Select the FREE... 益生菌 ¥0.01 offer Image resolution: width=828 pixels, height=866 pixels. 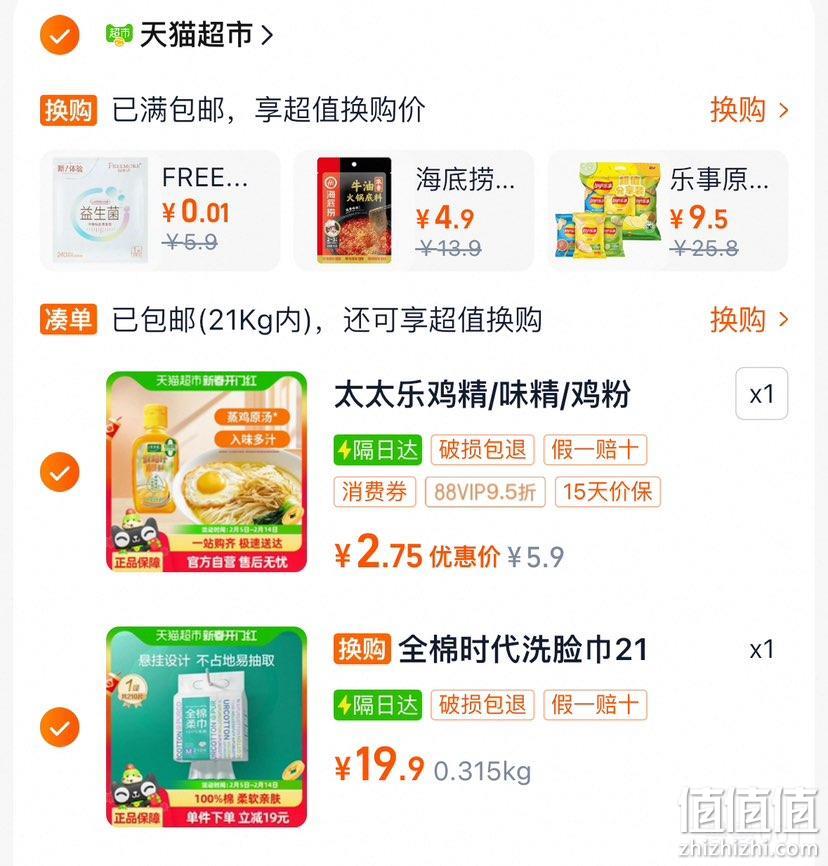click(x=160, y=210)
